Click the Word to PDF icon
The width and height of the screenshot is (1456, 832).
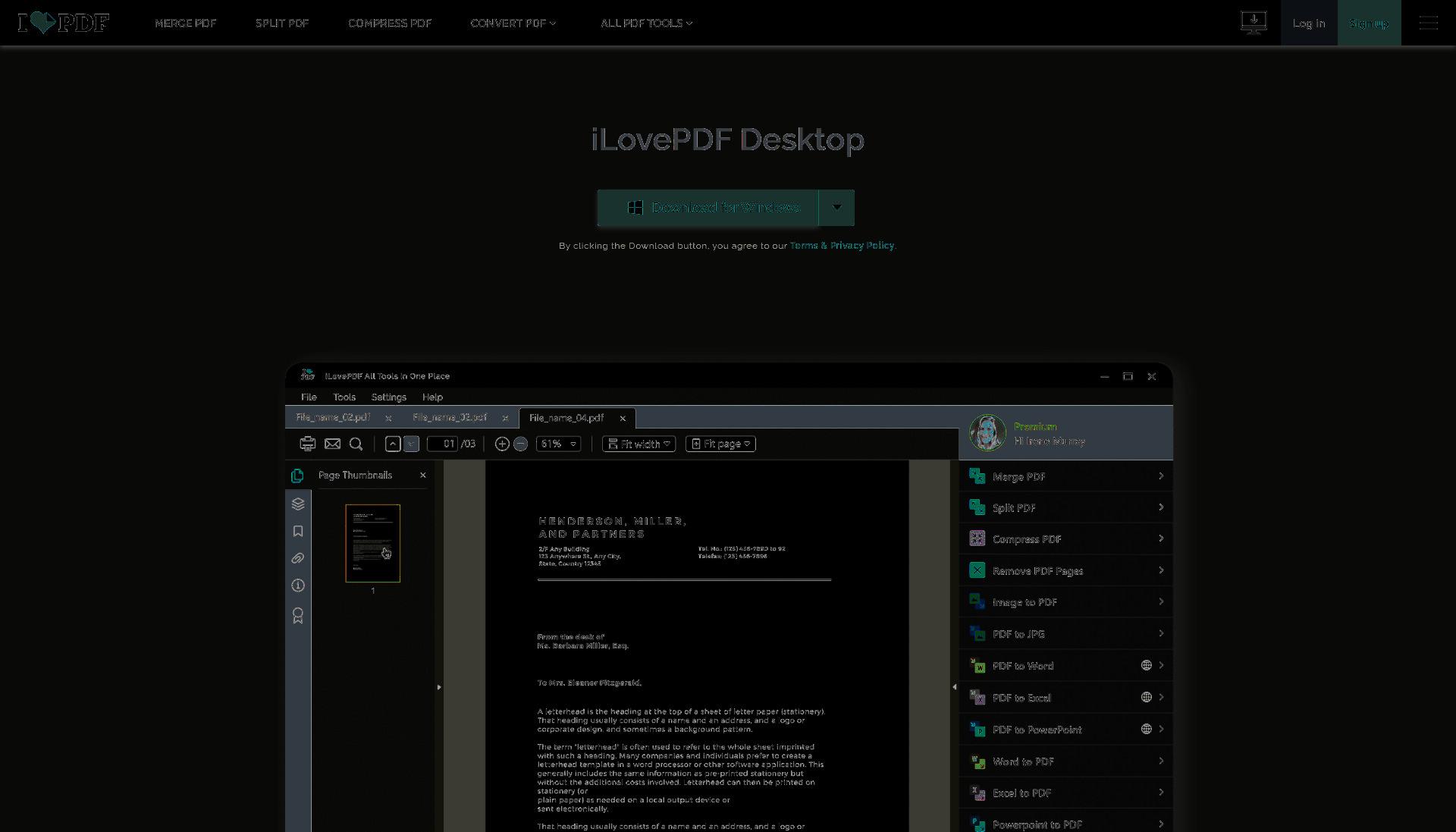pyautogui.click(x=977, y=761)
